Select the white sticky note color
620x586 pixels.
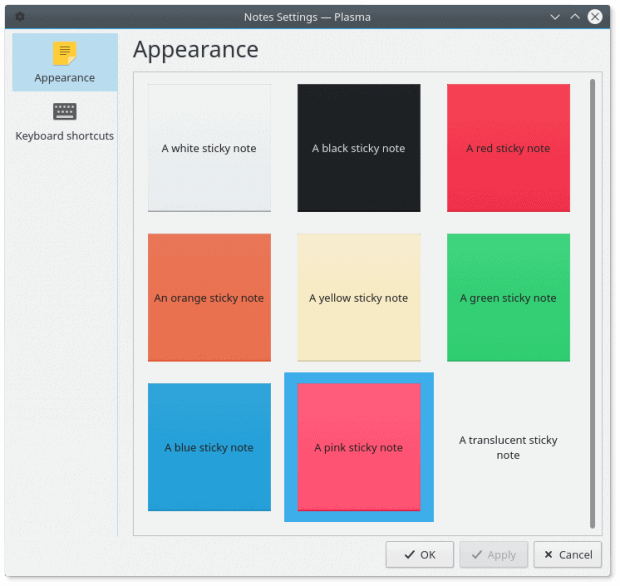[x=209, y=148]
